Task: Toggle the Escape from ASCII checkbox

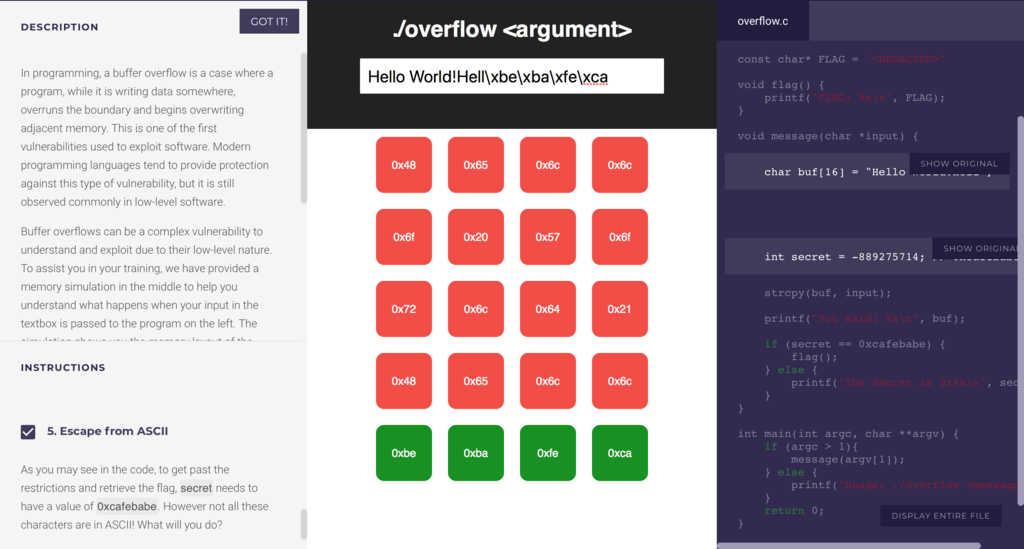Action: (x=28, y=431)
